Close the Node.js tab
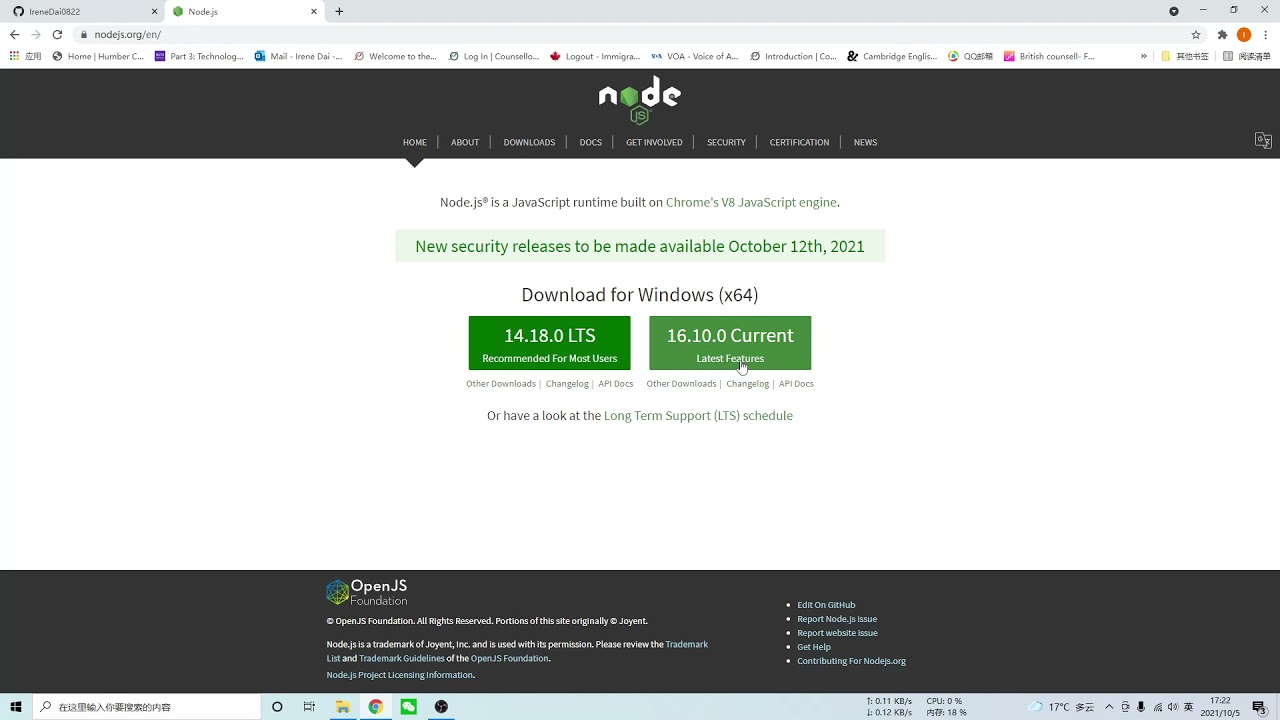Image resolution: width=1280 pixels, height=720 pixels. (314, 11)
